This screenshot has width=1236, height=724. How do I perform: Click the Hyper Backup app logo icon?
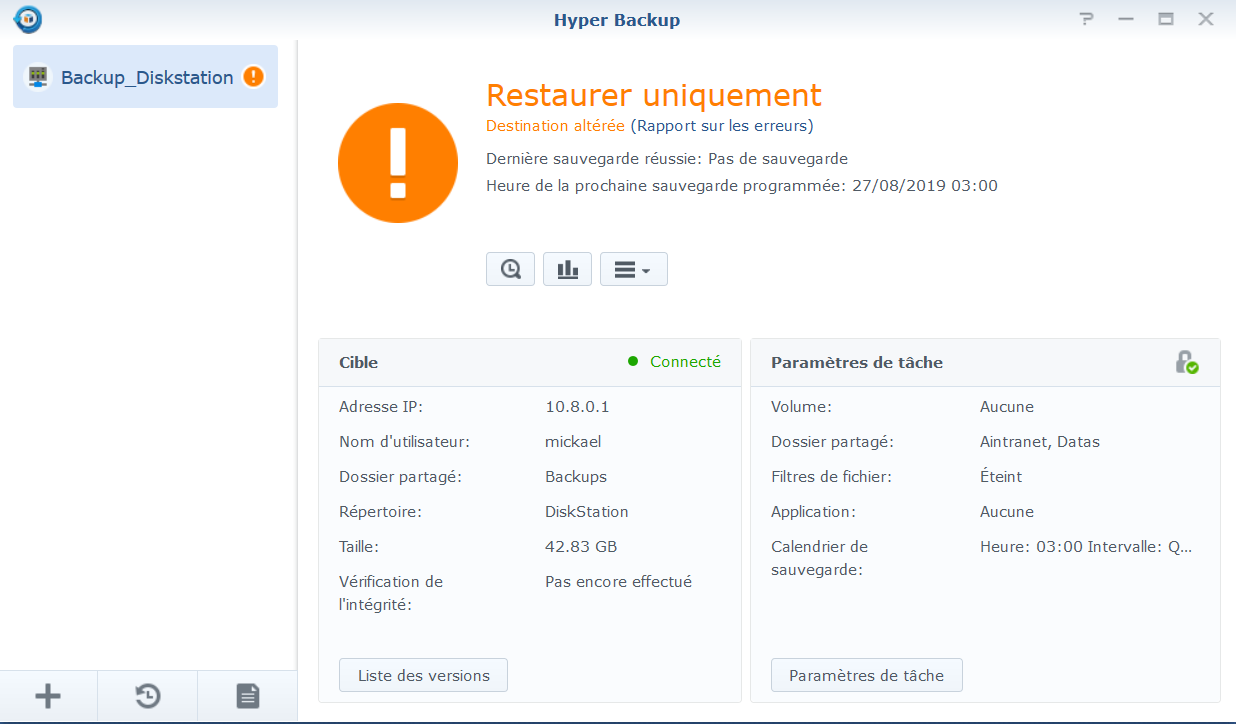pyautogui.click(x=27, y=19)
